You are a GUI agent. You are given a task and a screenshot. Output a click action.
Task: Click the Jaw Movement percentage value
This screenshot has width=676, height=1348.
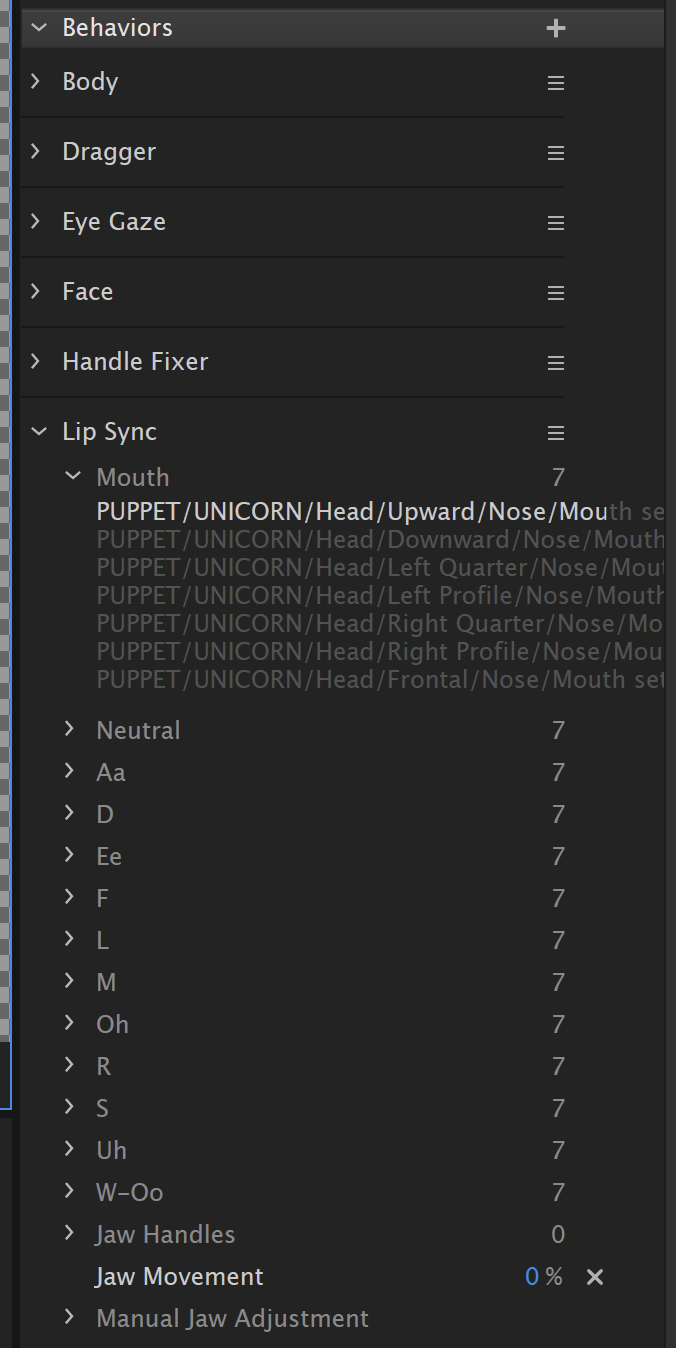click(x=532, y=1277)
